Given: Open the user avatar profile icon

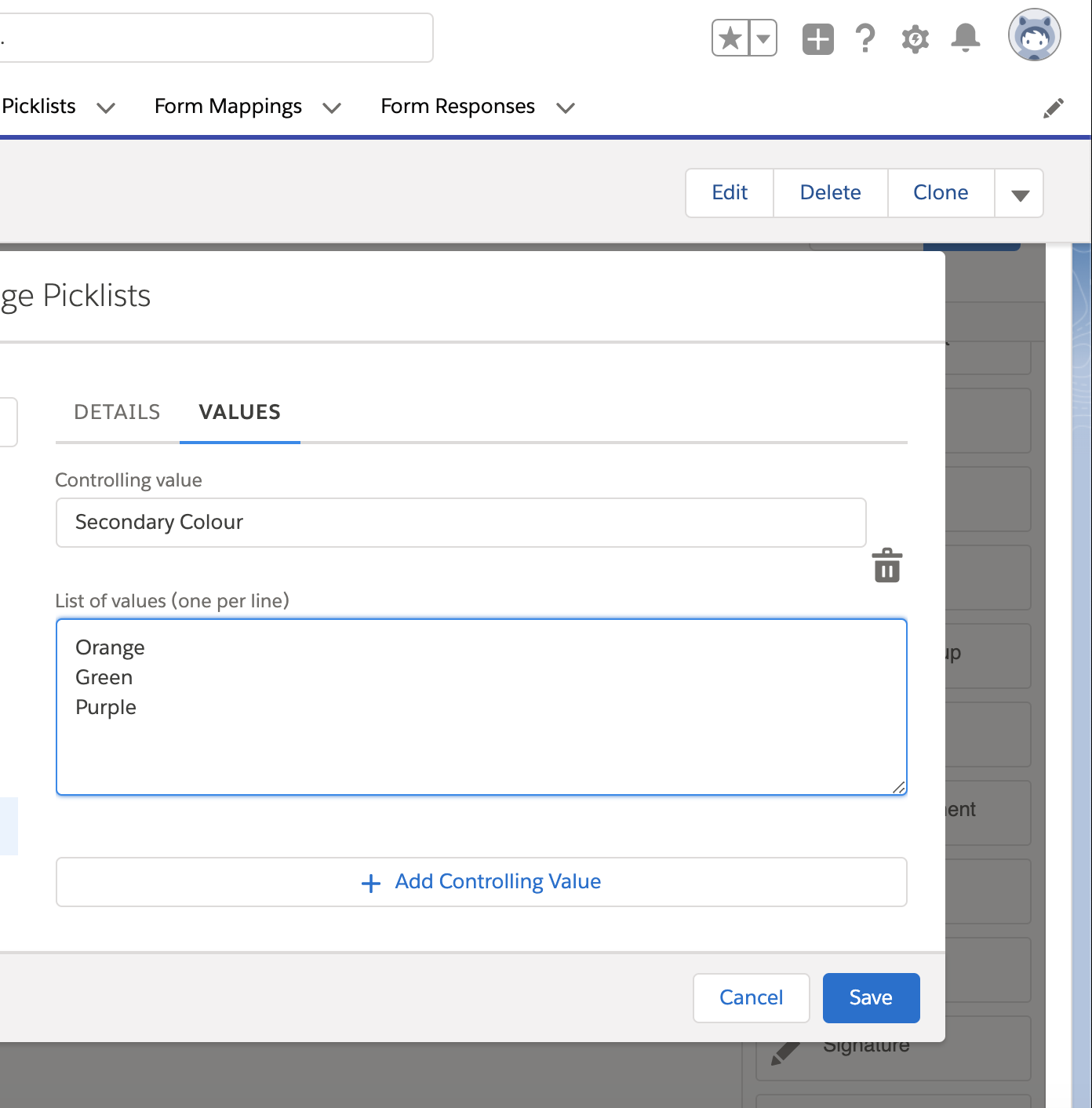Looking at the screenshot, I should [x=1034, y=35].
